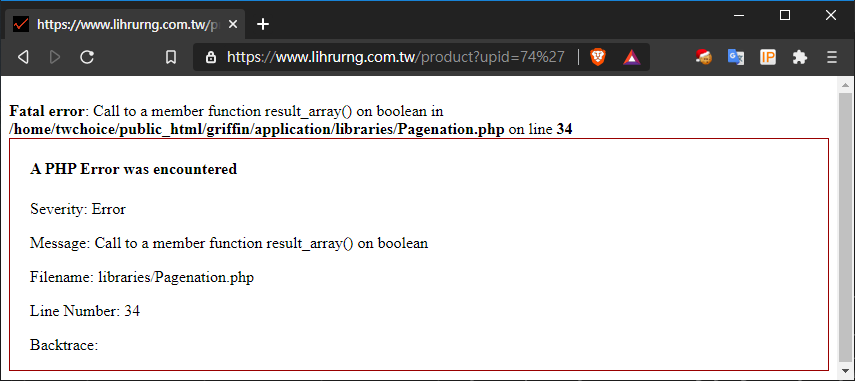Viewport: 855px width, 381px height.
Task: Maximize the browser window
Action: 785,15
